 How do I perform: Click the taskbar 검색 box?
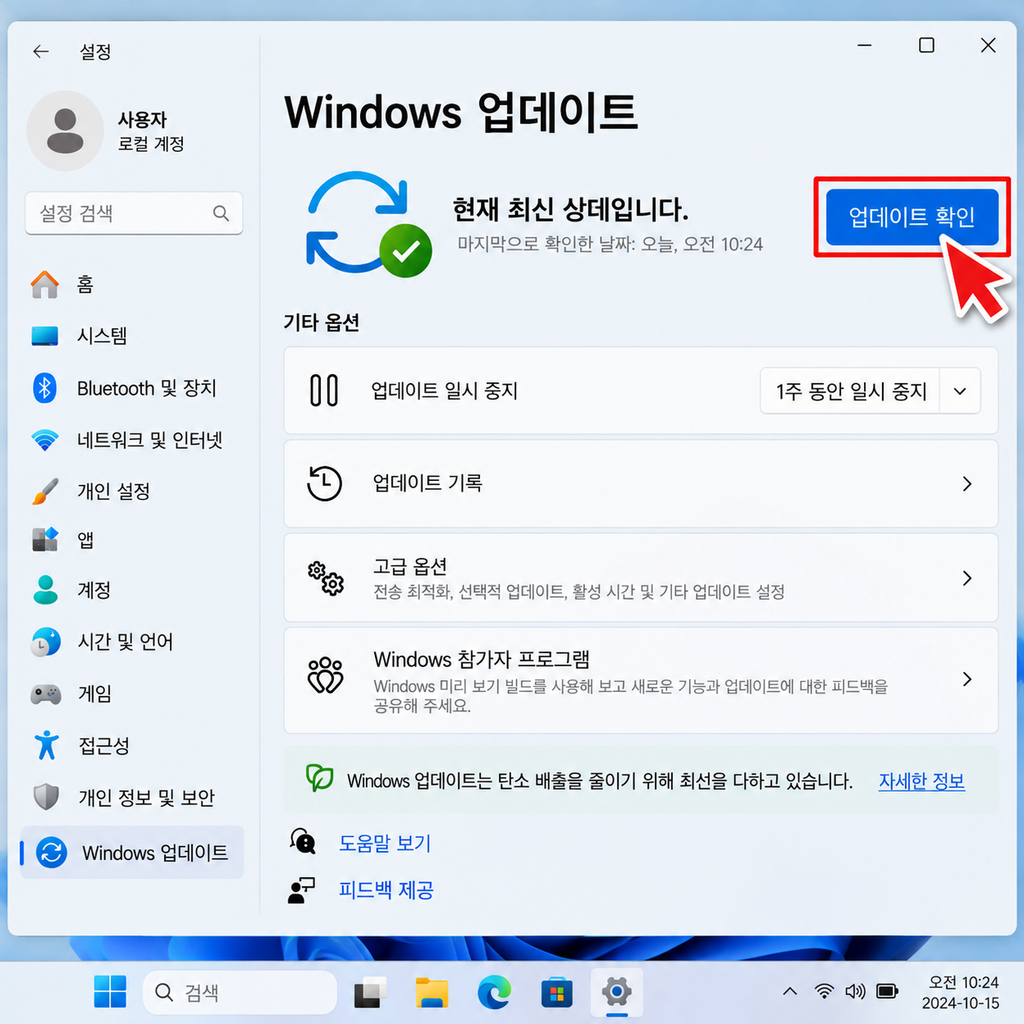click(x=240, y=993)
